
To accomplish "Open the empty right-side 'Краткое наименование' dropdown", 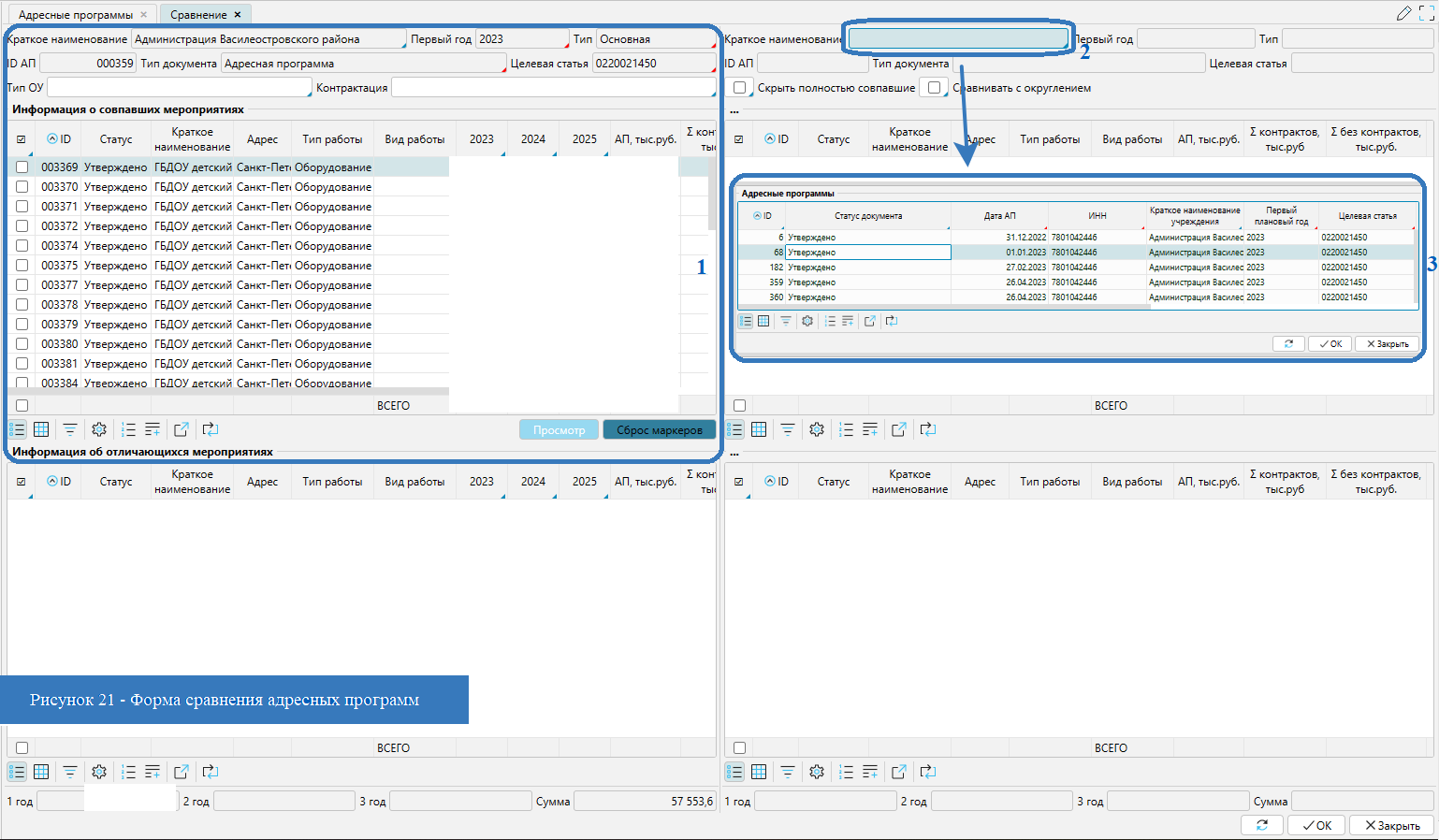I will point(957,38).
